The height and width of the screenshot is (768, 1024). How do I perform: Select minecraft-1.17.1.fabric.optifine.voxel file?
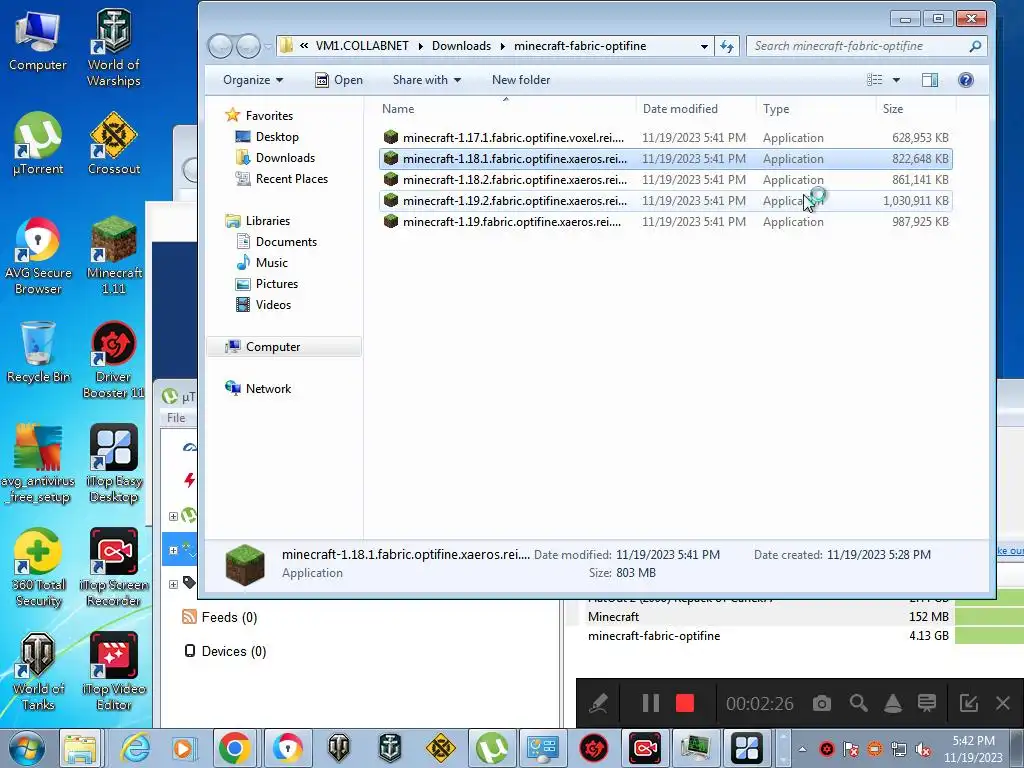click(x=665, y=138)
